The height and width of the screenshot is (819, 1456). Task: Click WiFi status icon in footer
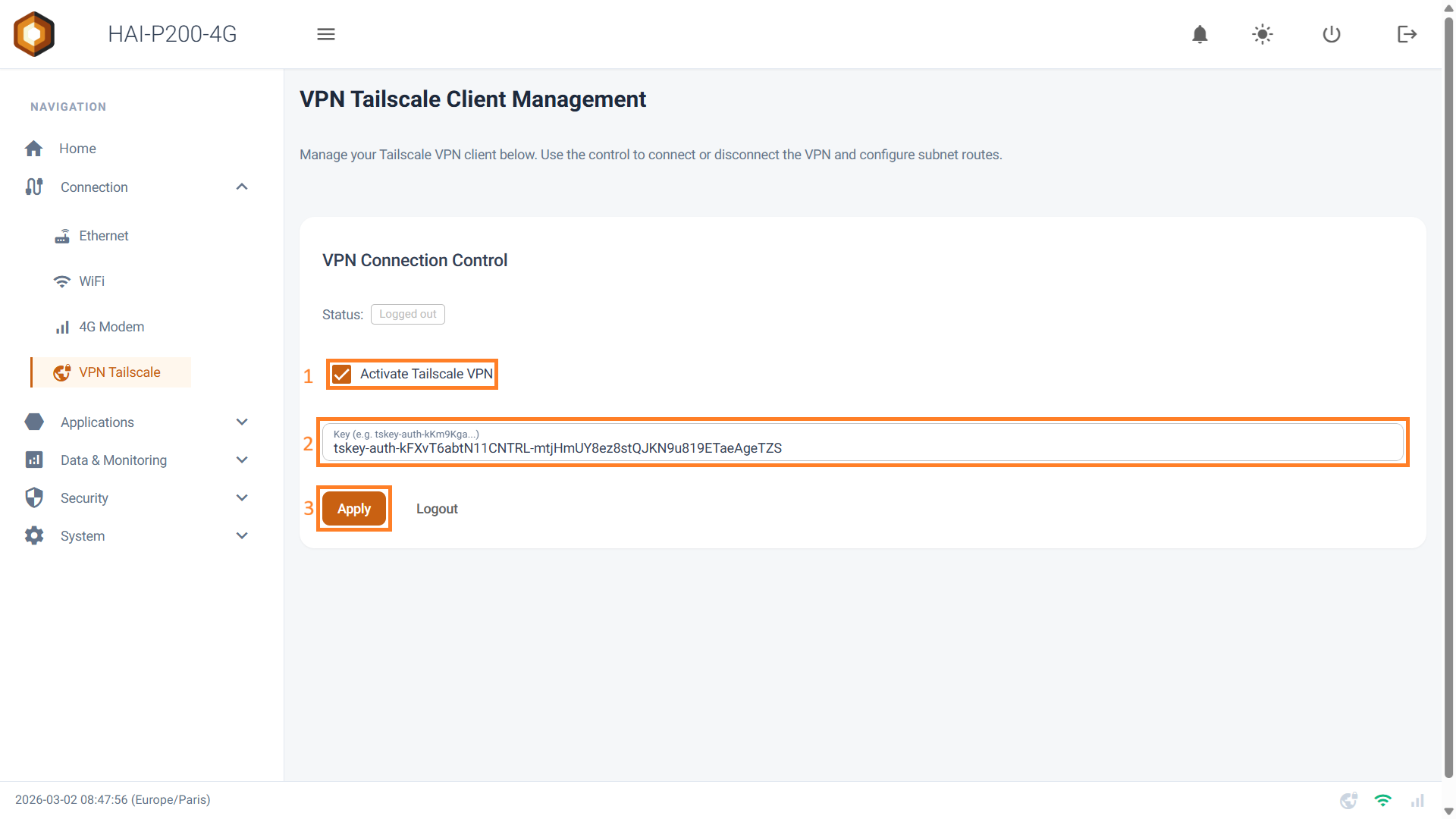tap(1383, 800)
